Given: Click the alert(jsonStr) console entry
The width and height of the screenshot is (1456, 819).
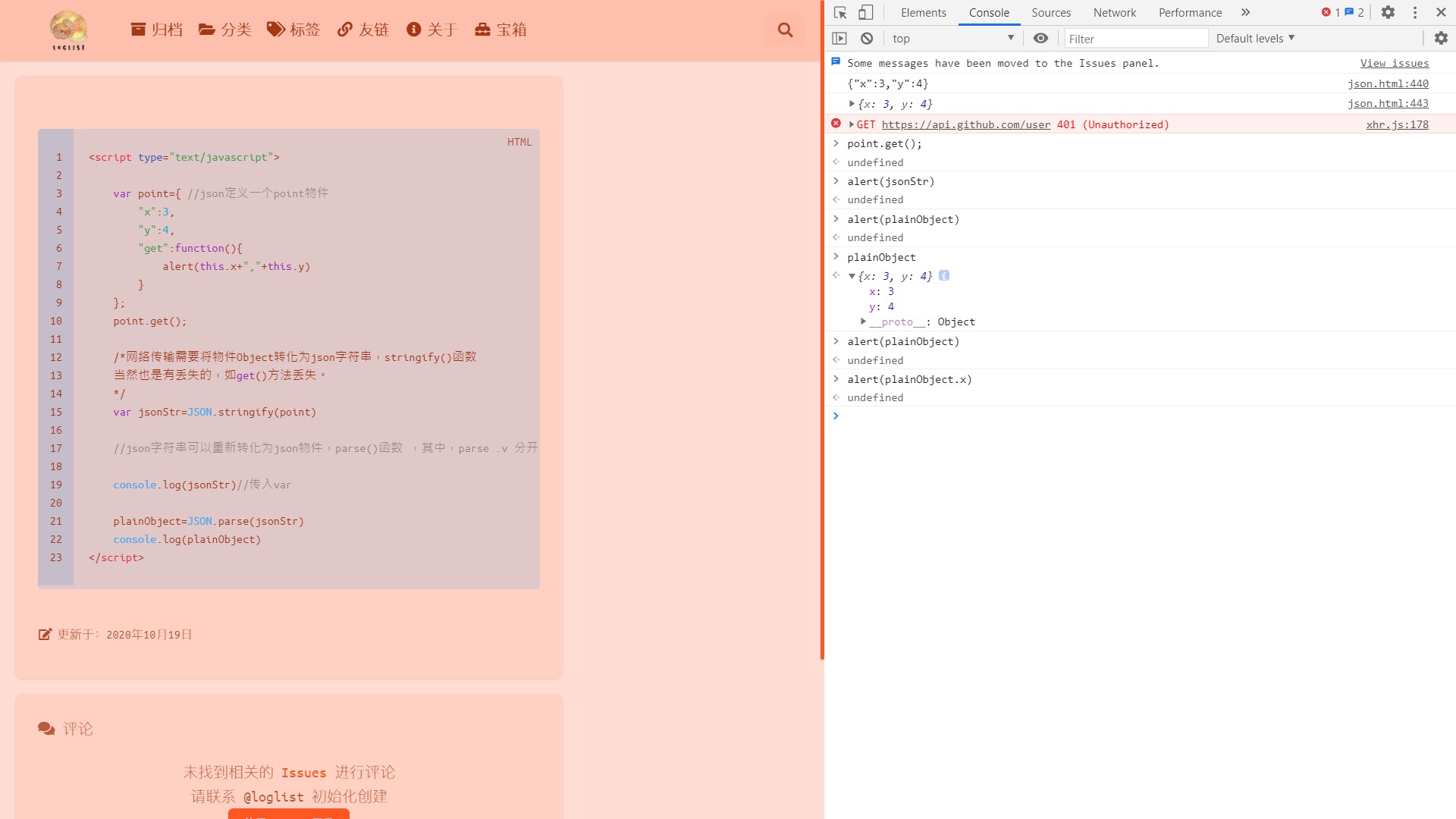Looking at the screenshot, I should click(890, 181).
